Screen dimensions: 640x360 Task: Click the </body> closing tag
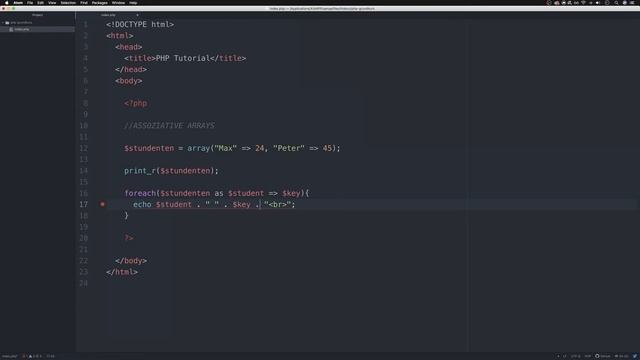click(131, 260)
